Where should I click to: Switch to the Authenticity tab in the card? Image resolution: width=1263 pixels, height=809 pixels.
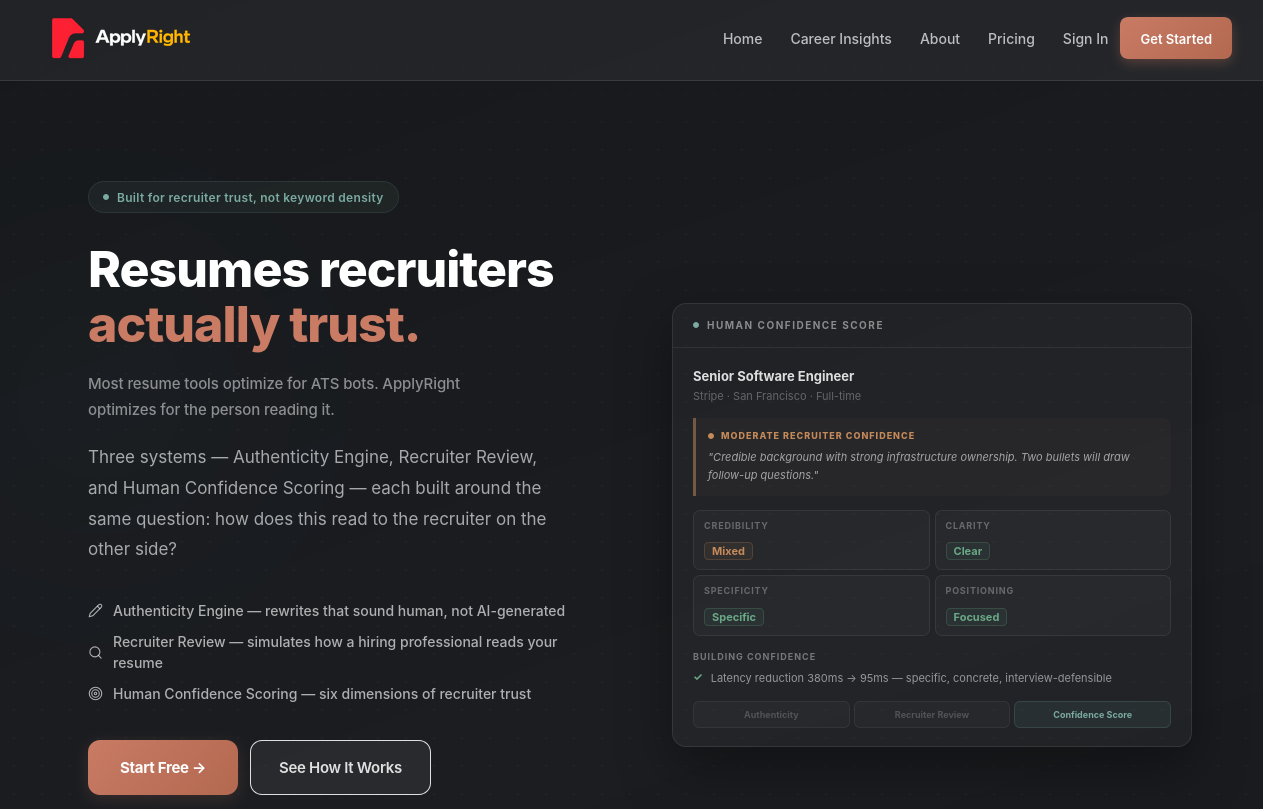(771, 714)
